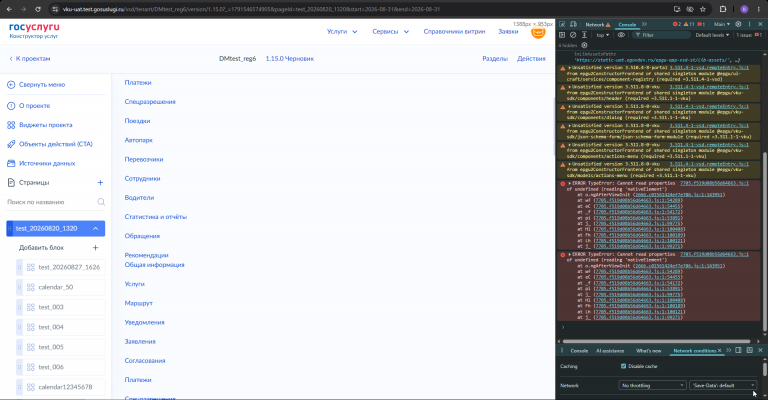The height and width of the screenshot is (400, 768).
Task: Show the console sidebar panel icon
Action: click(x=562, y=35)
